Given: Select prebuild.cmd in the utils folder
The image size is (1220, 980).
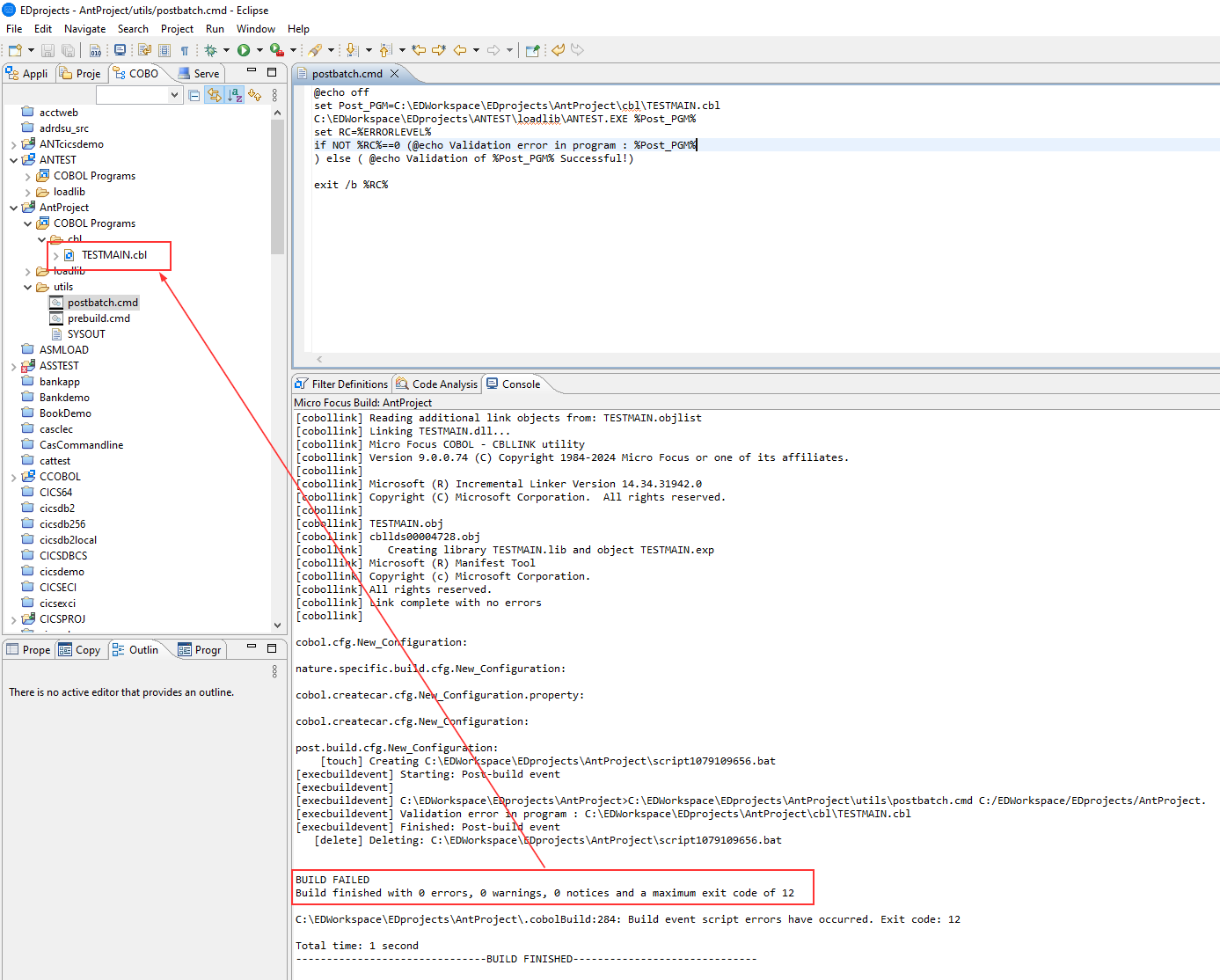Looking at the screenshot, I should [99, 318].
